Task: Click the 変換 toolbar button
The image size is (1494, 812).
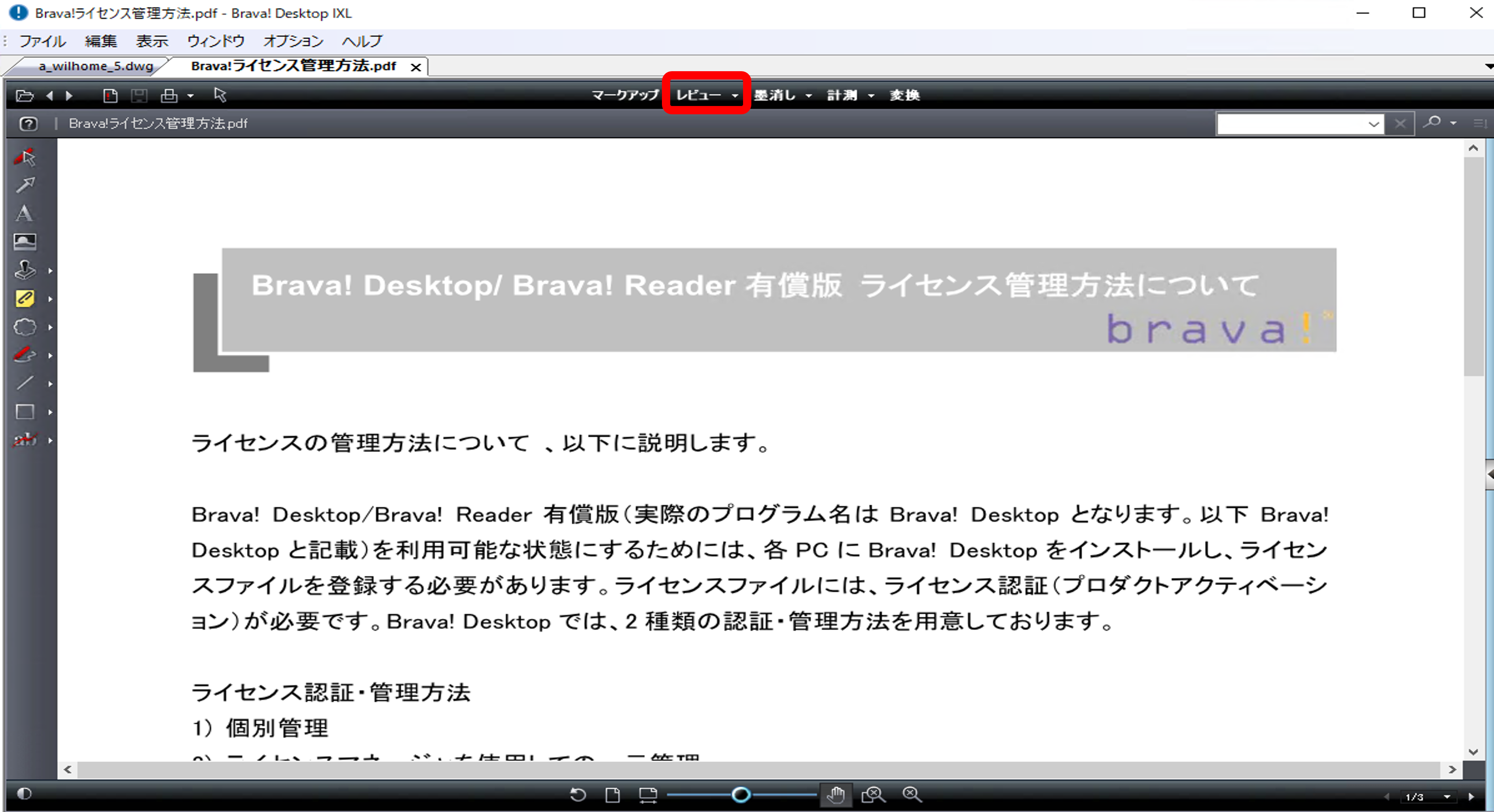Action: 905,95
